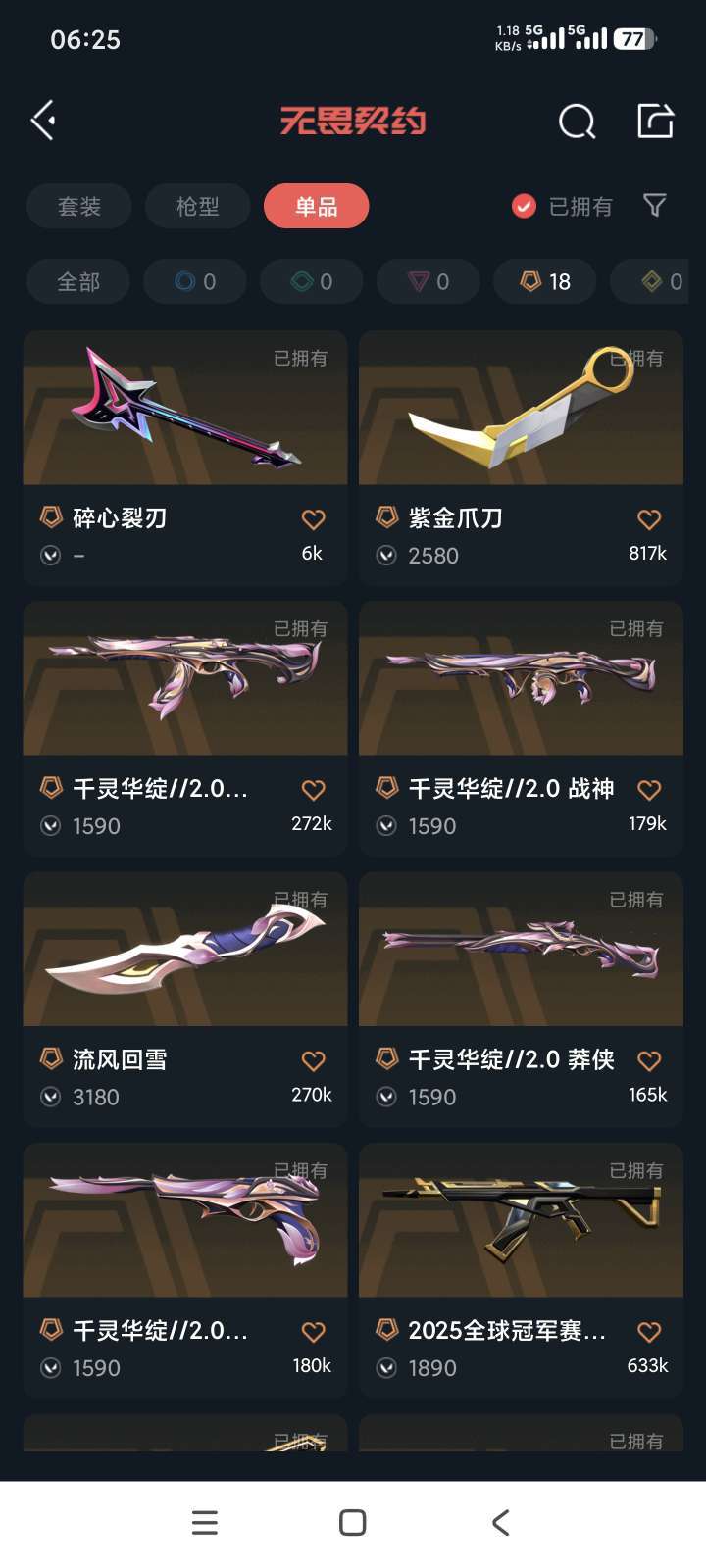
Task: Select the 单品 tab
Action: click(316, 206)
